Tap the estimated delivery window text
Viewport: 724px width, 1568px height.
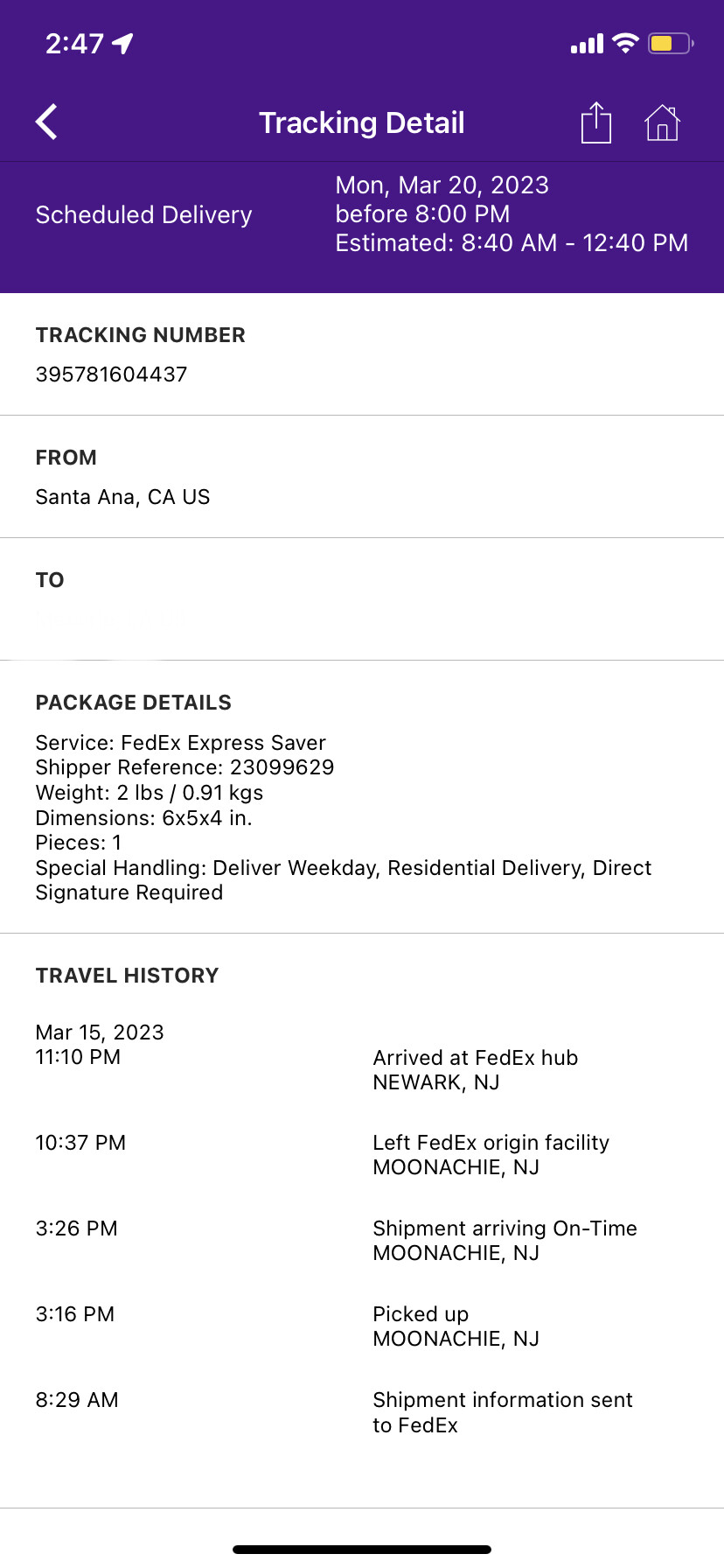512,243
